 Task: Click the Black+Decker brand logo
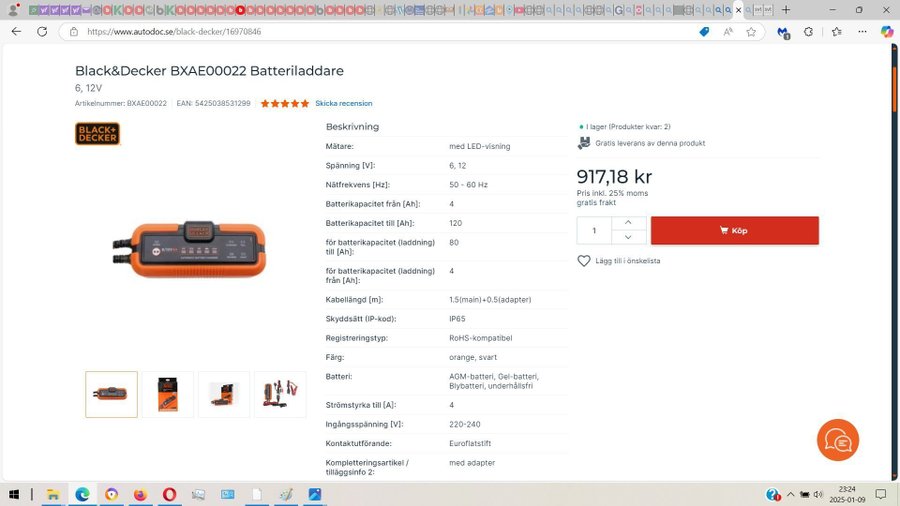(97, 133)
